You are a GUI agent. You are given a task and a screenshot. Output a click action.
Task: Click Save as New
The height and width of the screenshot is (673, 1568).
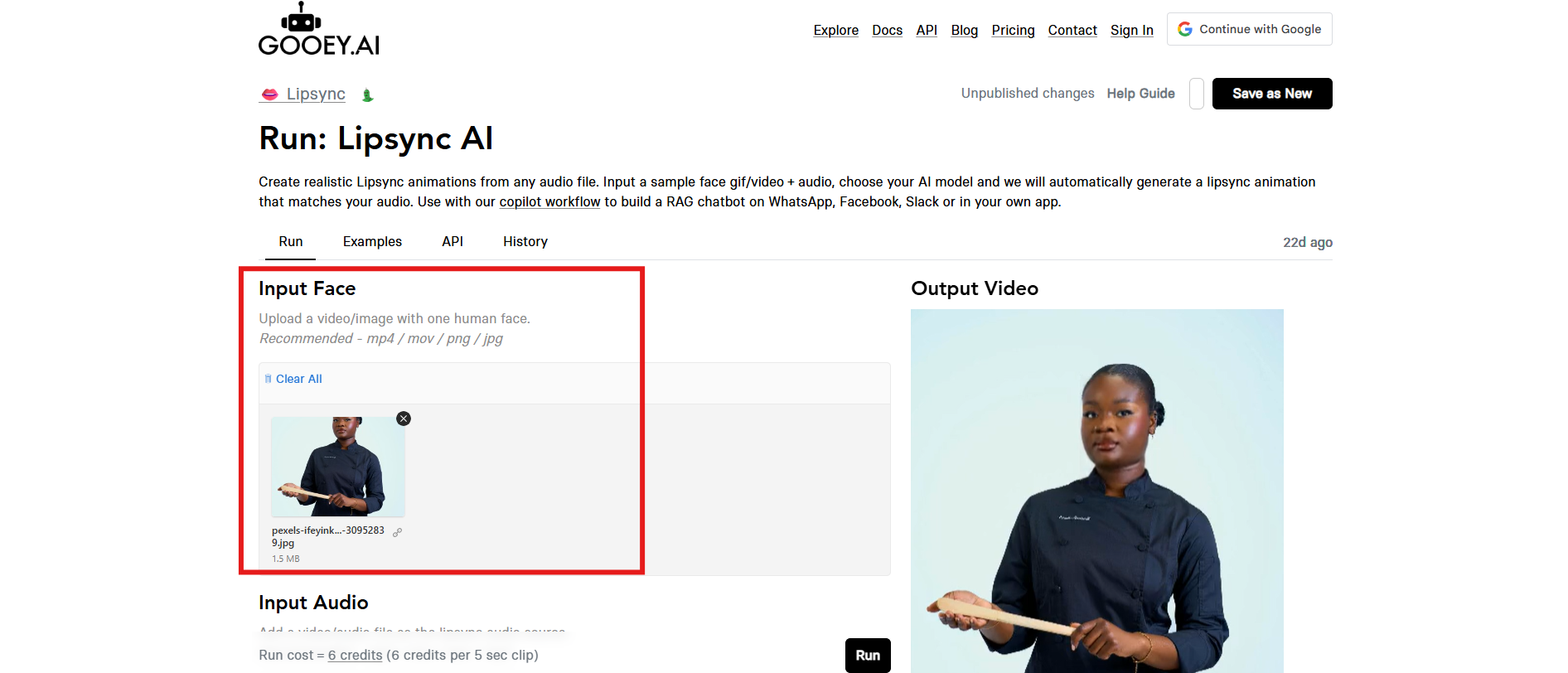coord(1272,94)
